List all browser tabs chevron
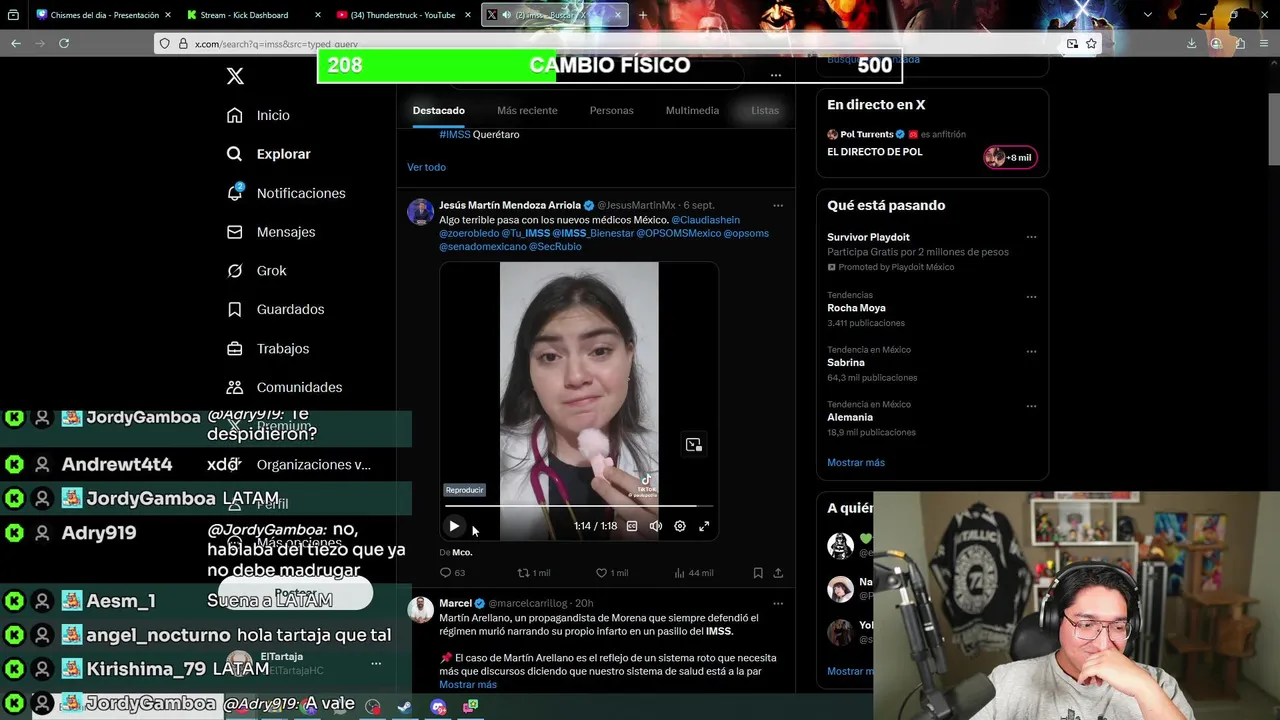The width and height of the screenshot is (1280, 720). [1147, 15]
